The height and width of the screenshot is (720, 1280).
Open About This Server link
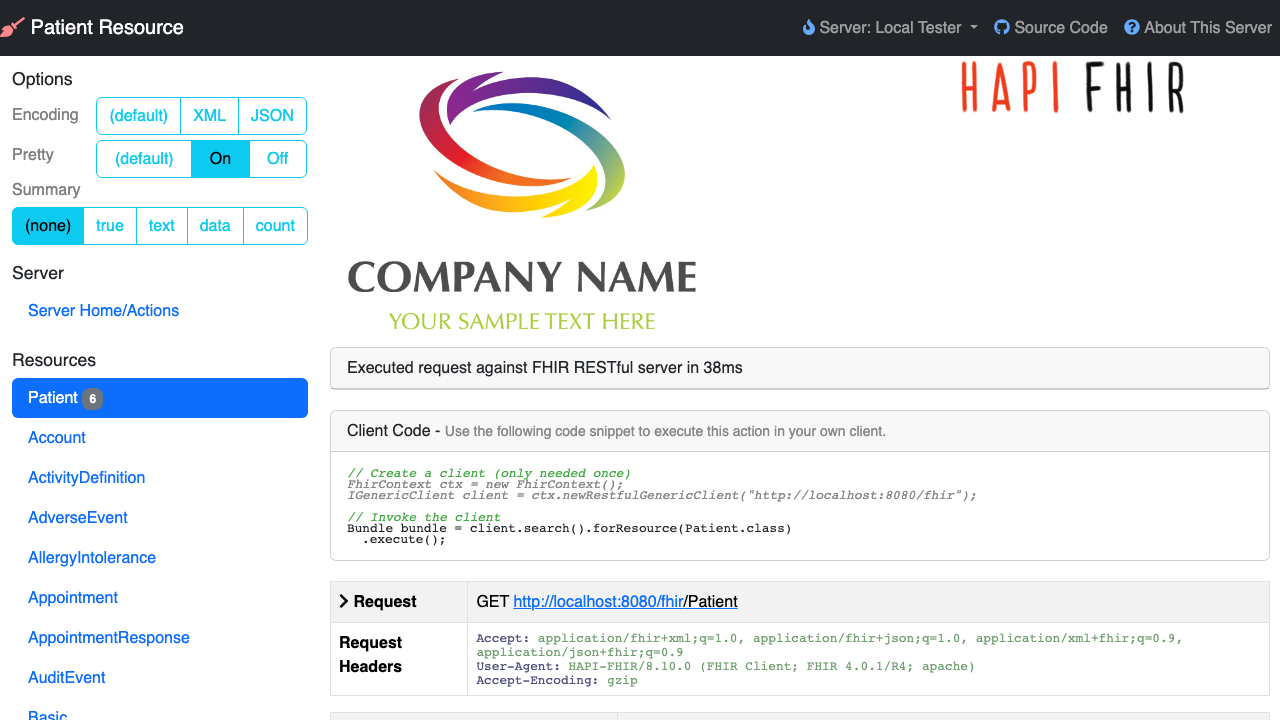click(x=1198, y=28)
